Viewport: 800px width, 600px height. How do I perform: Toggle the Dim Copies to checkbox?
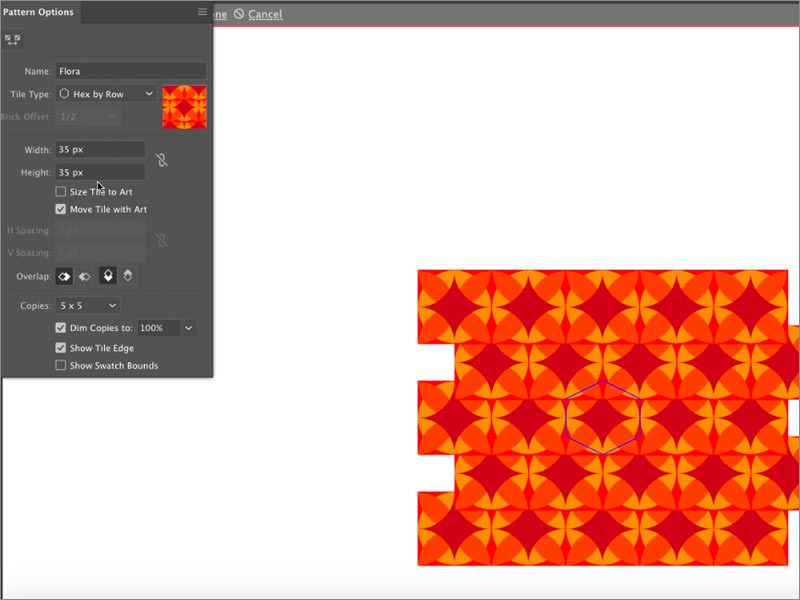(61, 328)
